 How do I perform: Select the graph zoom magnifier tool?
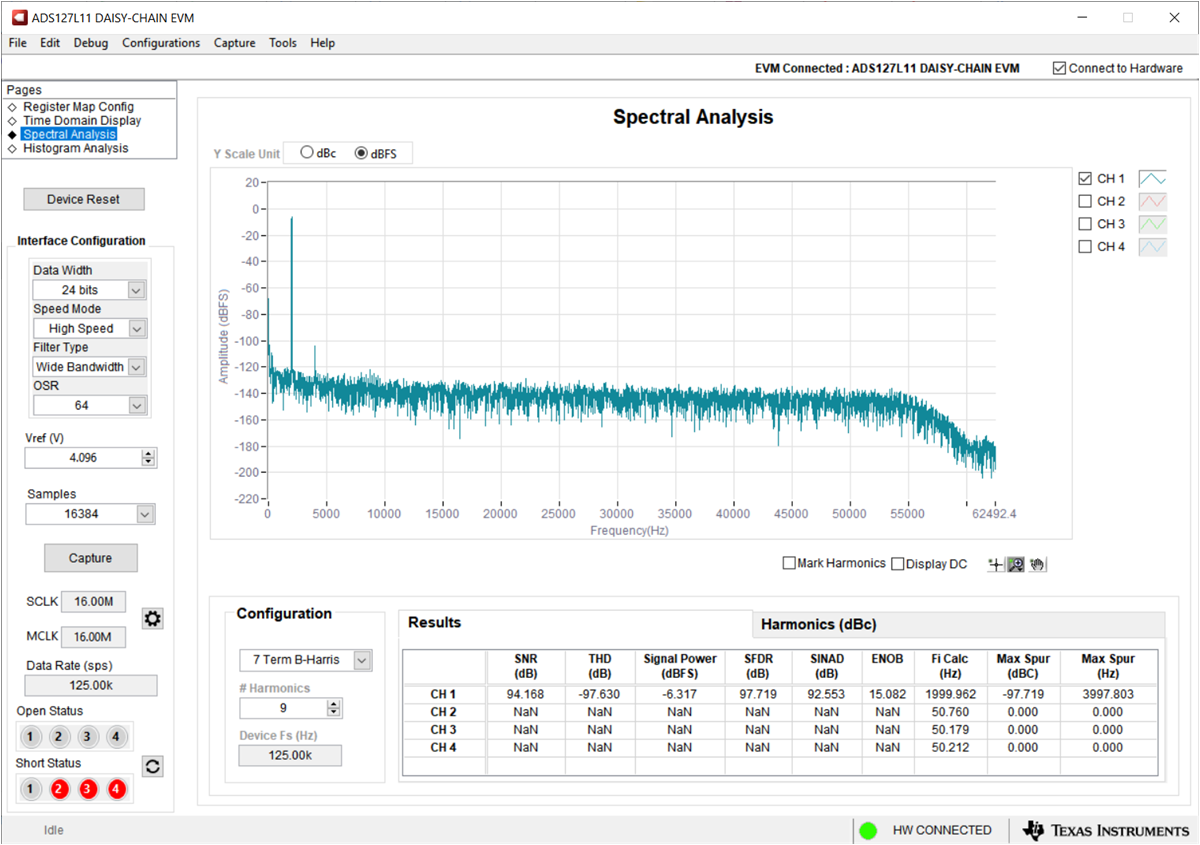(x=1015, y=564)
